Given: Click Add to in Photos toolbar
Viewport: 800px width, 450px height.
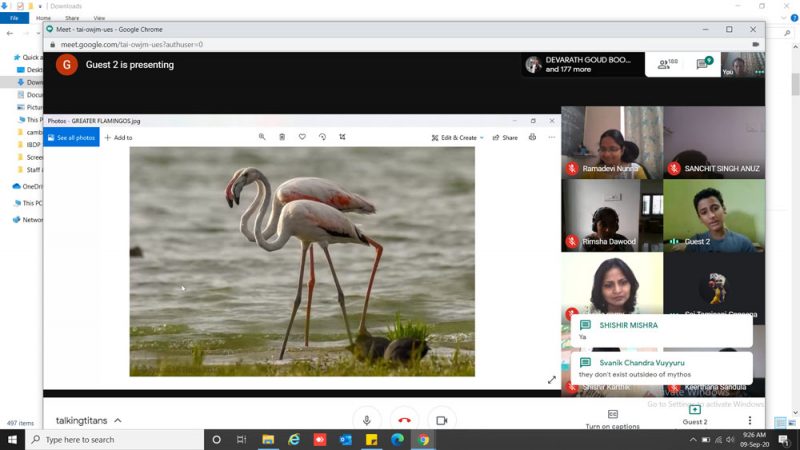Looking at the screenshot, I should (118, 137).
